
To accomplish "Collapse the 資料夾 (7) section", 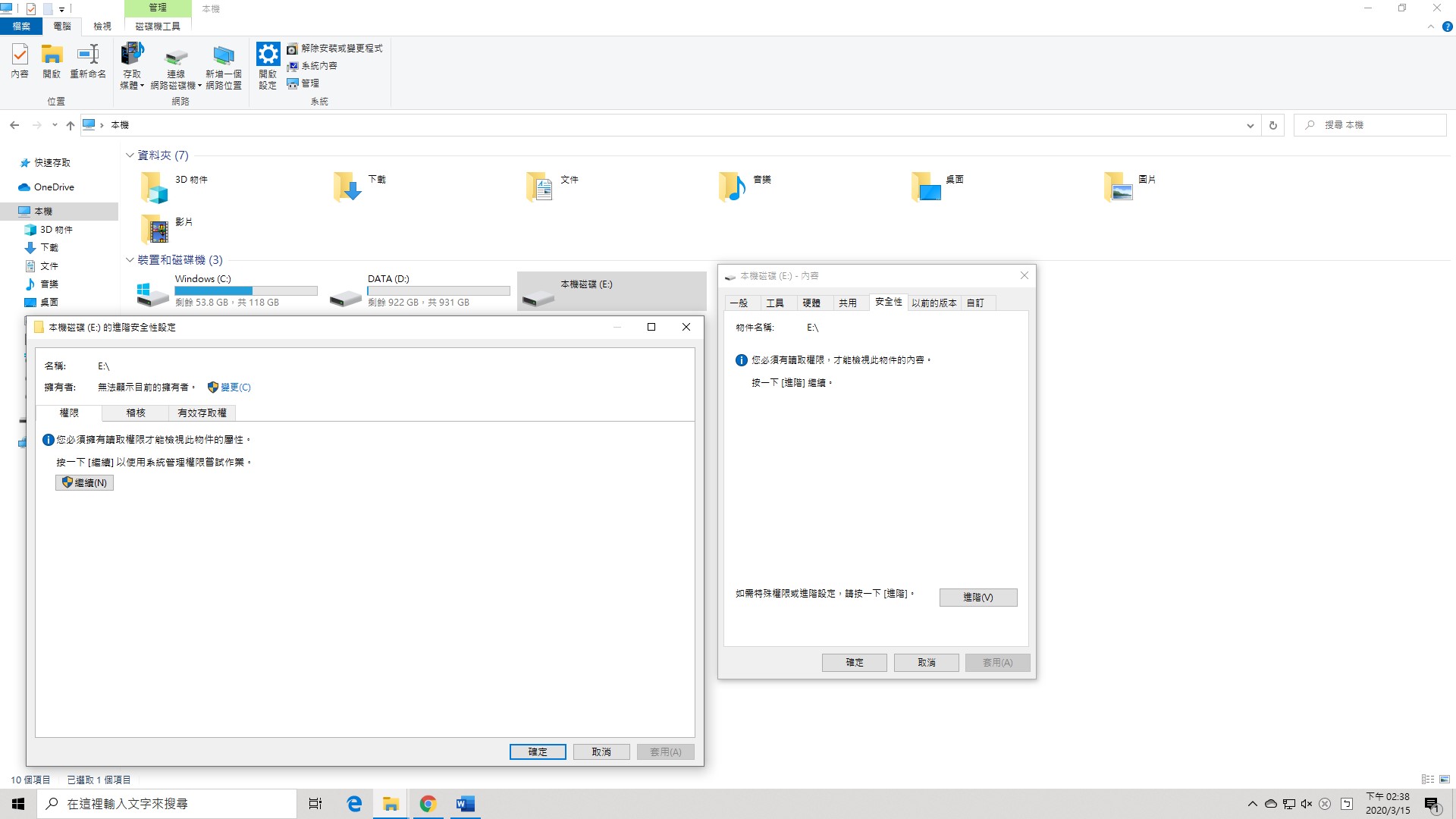I will click(130, 155).
